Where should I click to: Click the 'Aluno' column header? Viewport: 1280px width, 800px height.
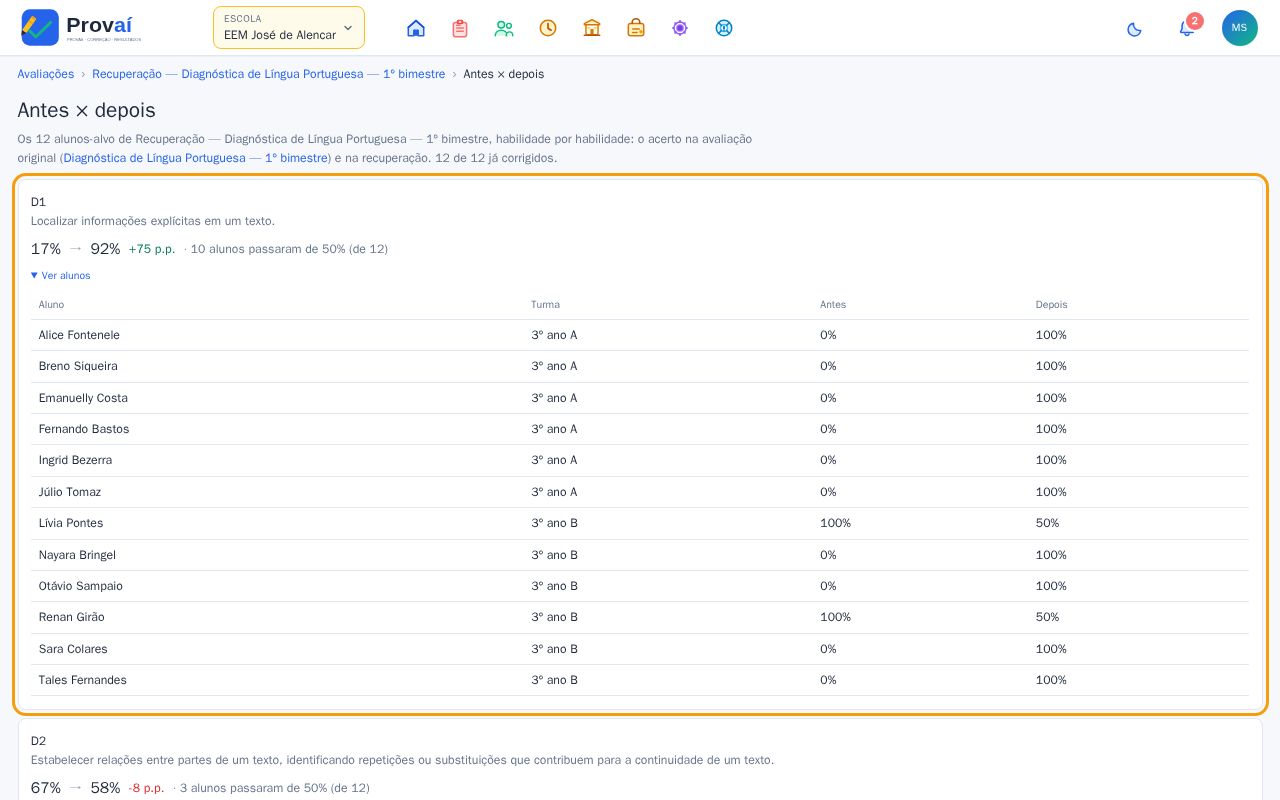[x=51, y=304]
